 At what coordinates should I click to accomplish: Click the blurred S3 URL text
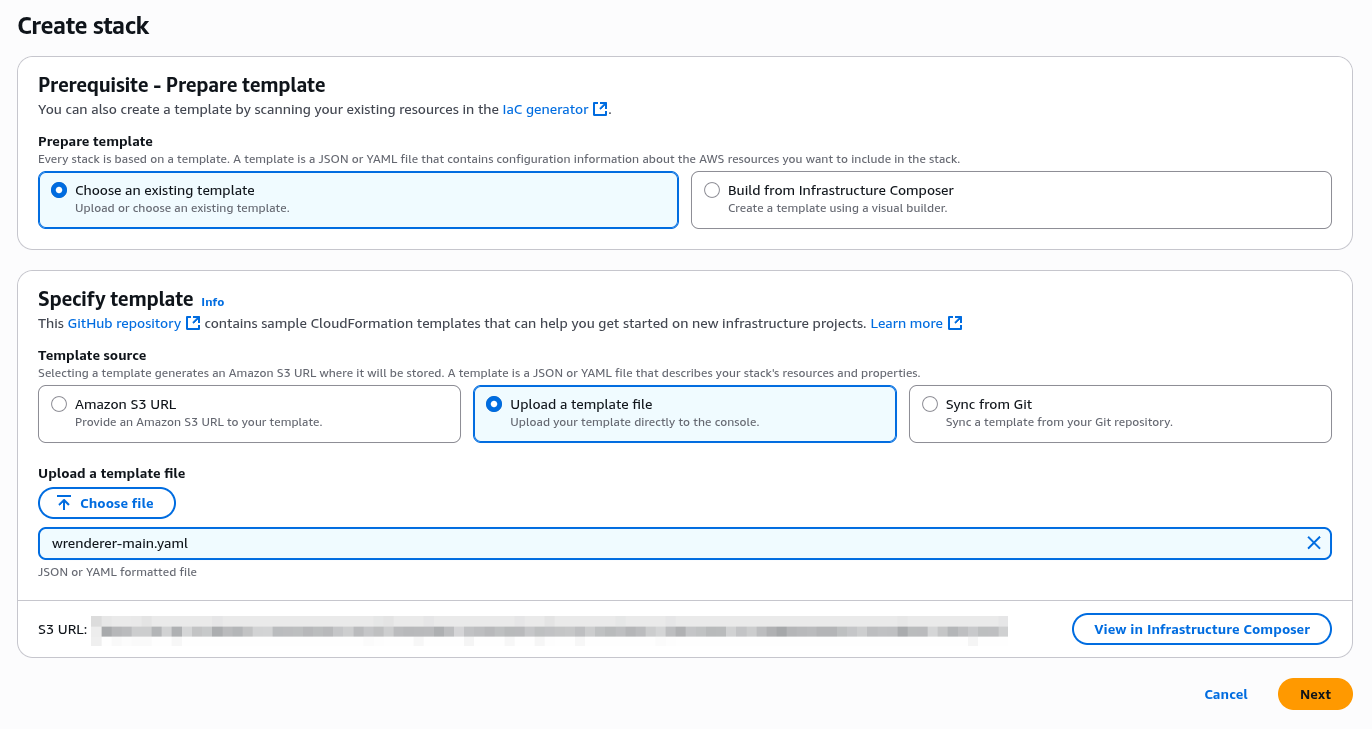pyautogui.click(x=550, y=629)
